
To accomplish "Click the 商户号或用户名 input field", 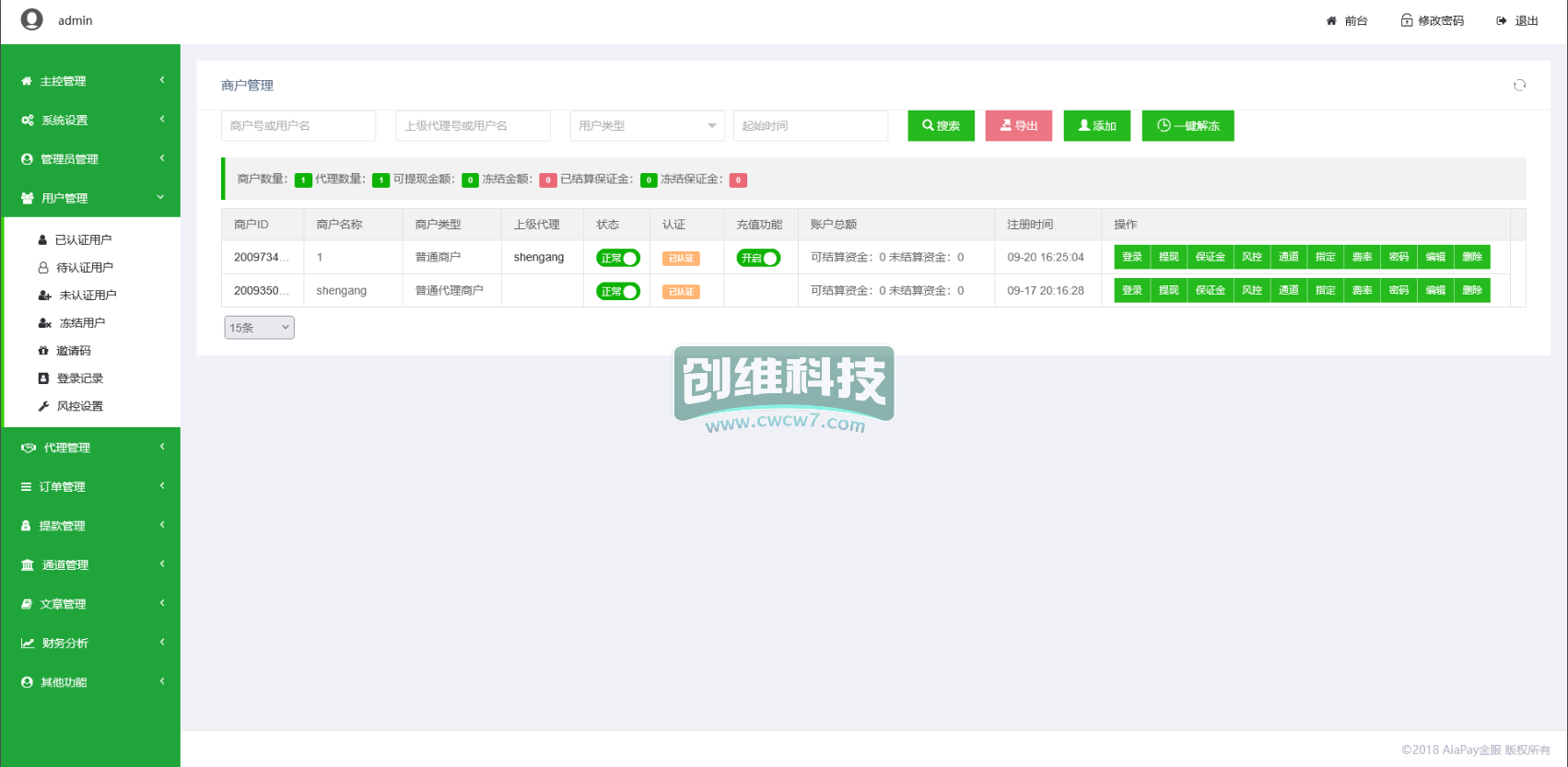I will 298,126.
